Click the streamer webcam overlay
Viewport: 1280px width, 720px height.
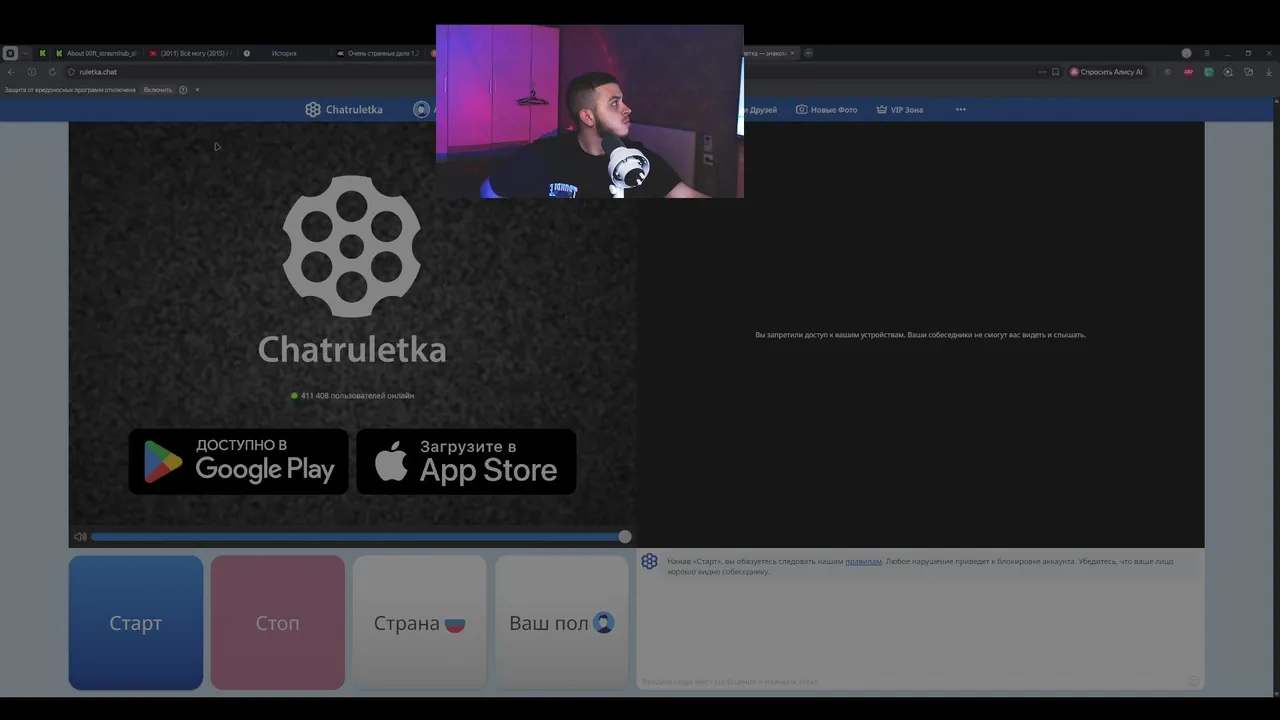pyautogui.click(x=590, y=111)
